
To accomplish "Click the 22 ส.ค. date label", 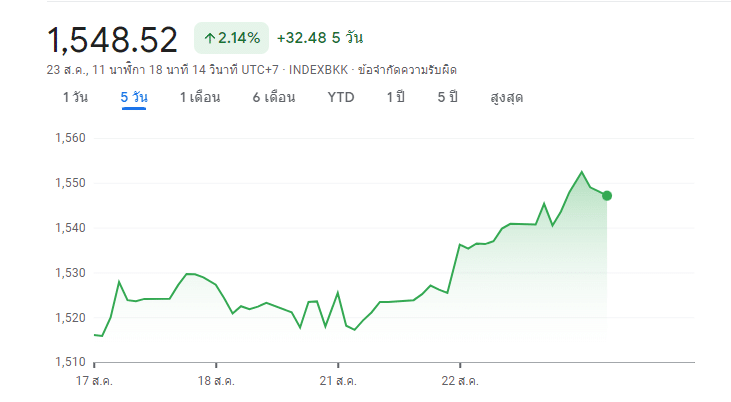I will tap(460, 381).
